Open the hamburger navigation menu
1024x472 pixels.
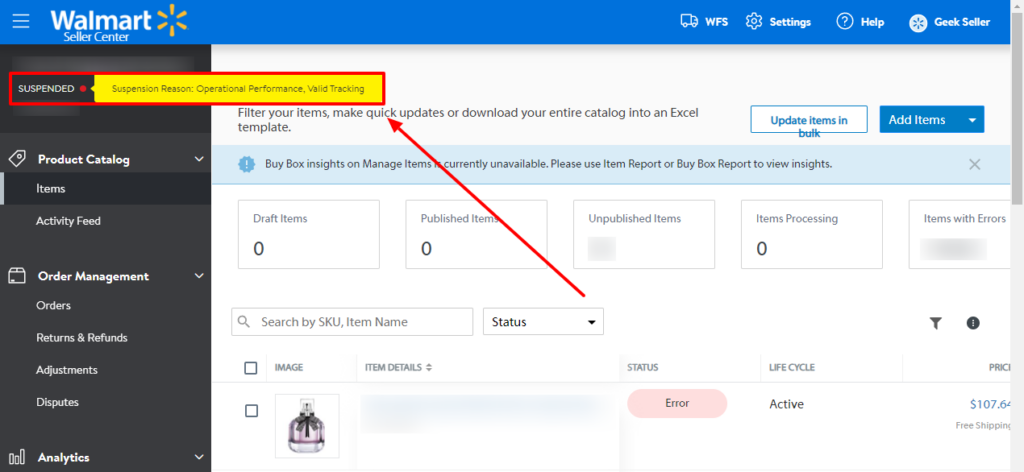(x=21, y=21)
